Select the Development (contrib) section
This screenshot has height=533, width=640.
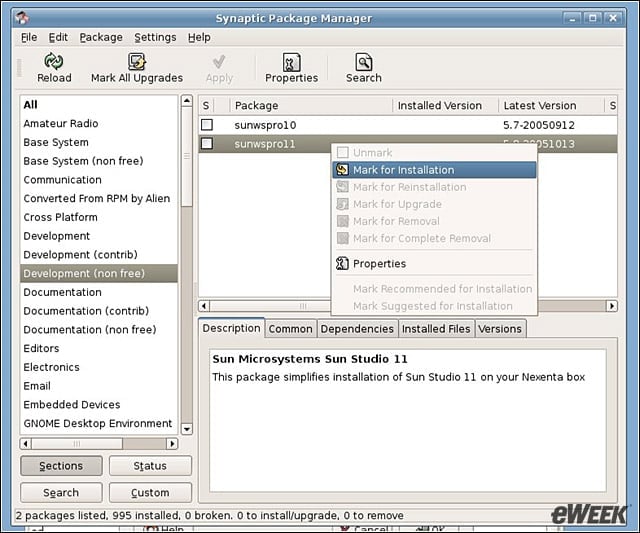click(99, 255)
